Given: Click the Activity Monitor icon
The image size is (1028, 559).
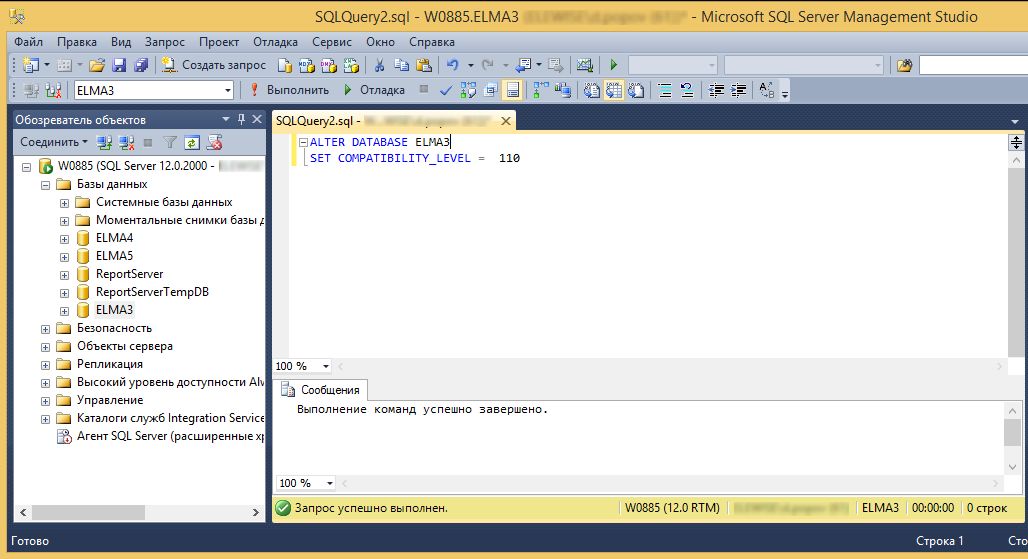Looking at the screenshot, I should tap(584, 65).
